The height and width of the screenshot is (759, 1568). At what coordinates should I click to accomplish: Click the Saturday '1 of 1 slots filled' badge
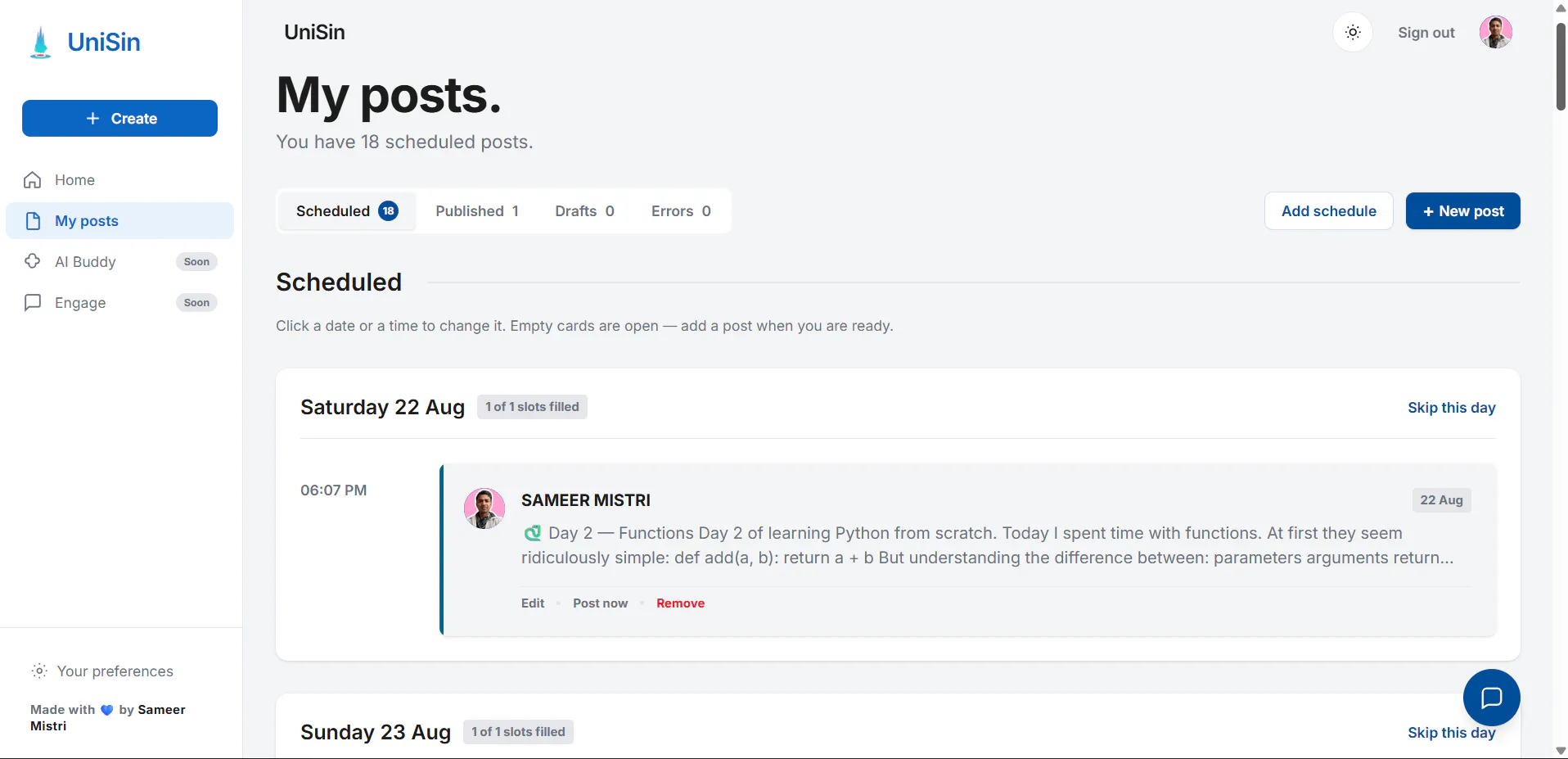click(532, 407)
